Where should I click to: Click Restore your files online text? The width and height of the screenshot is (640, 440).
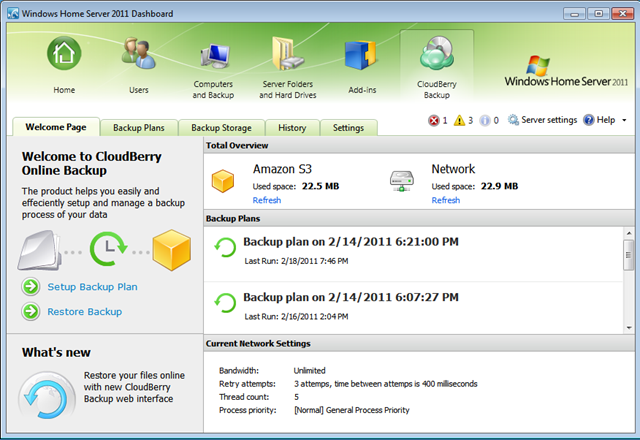click(x=134, y=387)
